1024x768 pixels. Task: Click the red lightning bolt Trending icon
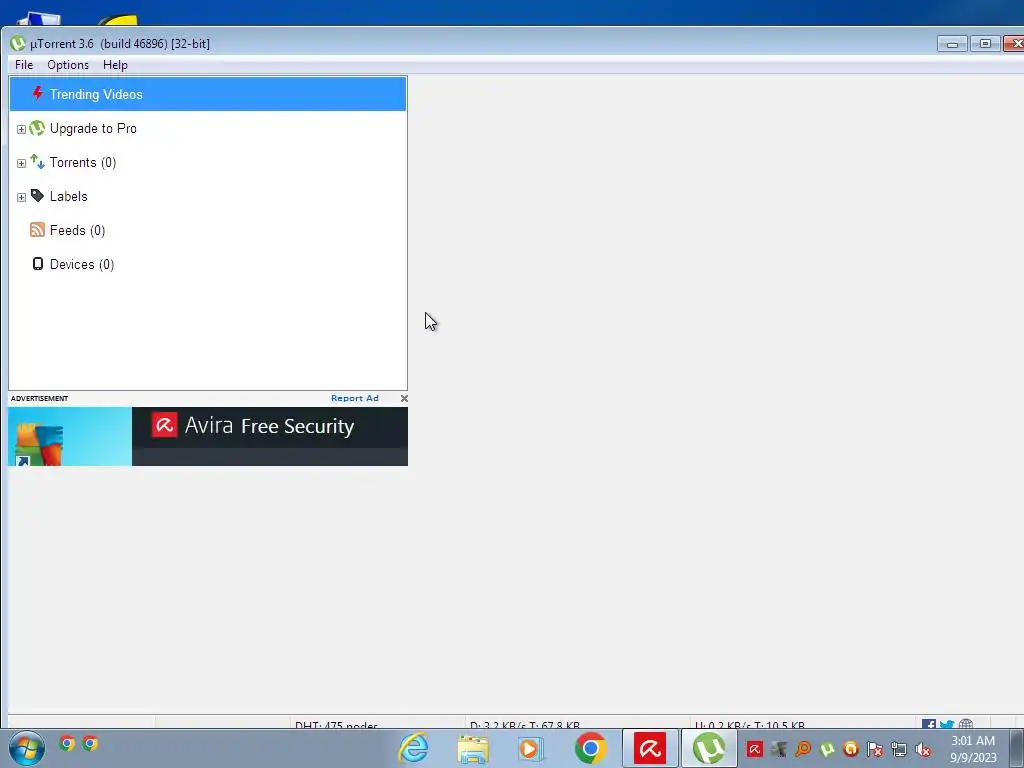tap(38, 93)
